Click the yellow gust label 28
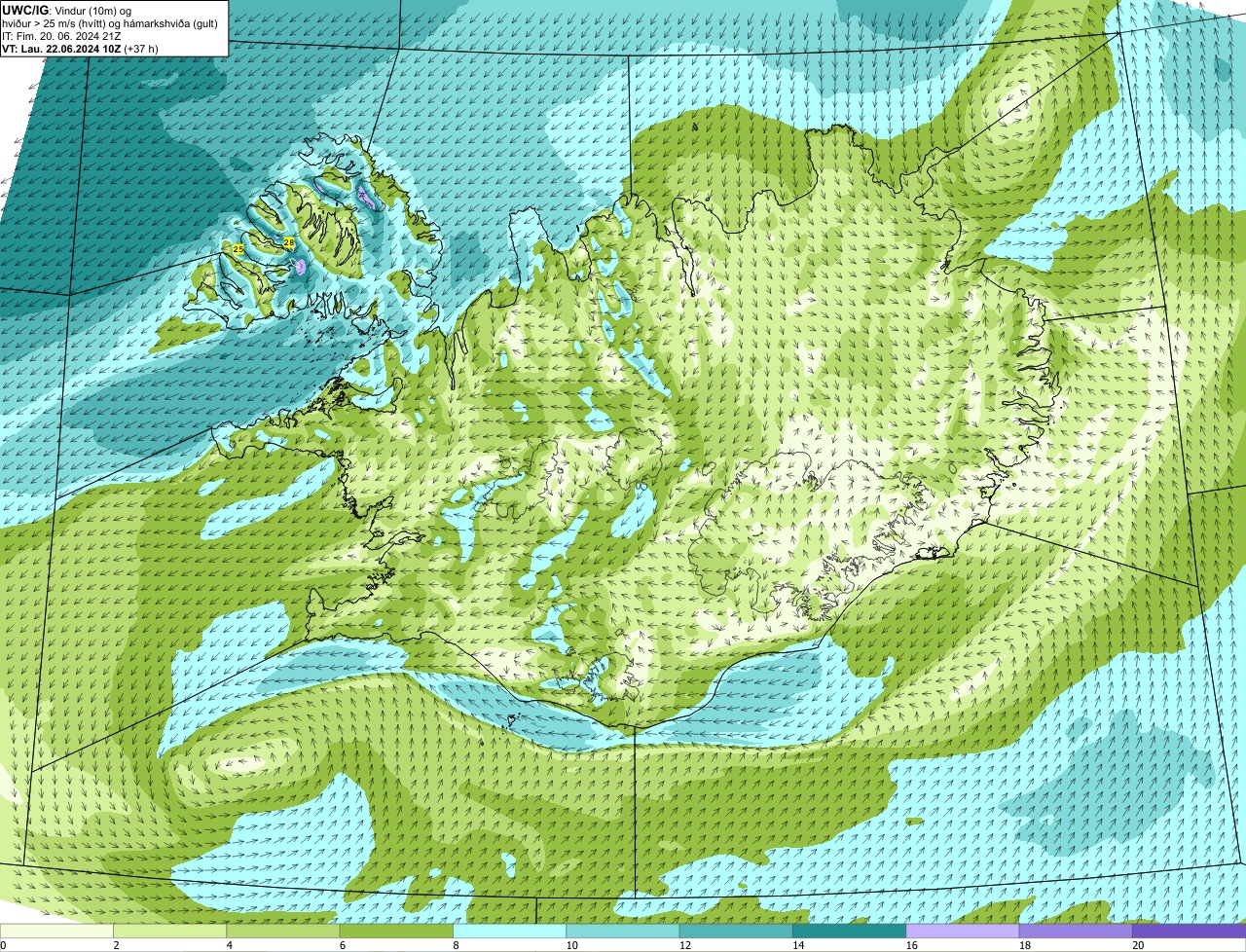This screenshot has width=1246, height=952. click(289, 241)
